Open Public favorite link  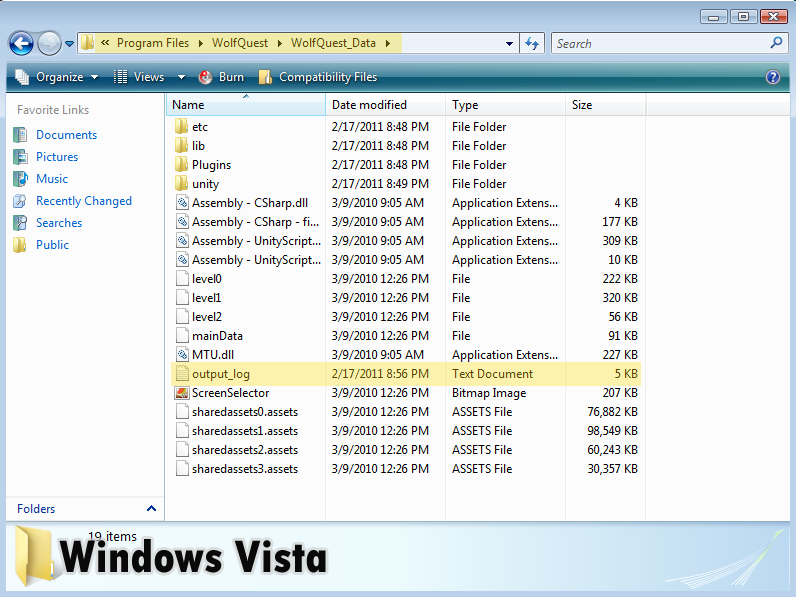click(52, 245)
